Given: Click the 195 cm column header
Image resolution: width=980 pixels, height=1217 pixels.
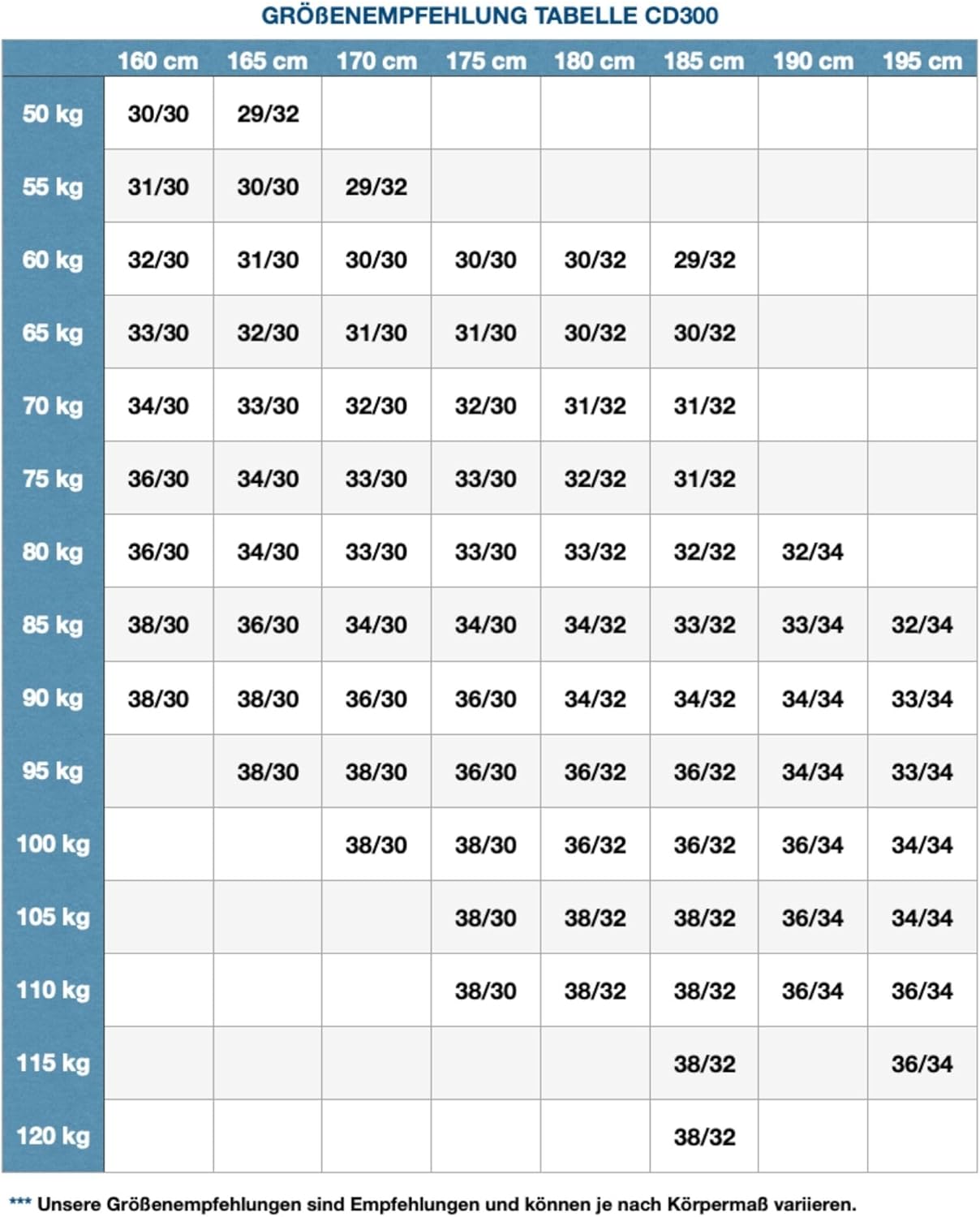Looking at the screenshot, I should pyautogui.click(x=922, y=61).
